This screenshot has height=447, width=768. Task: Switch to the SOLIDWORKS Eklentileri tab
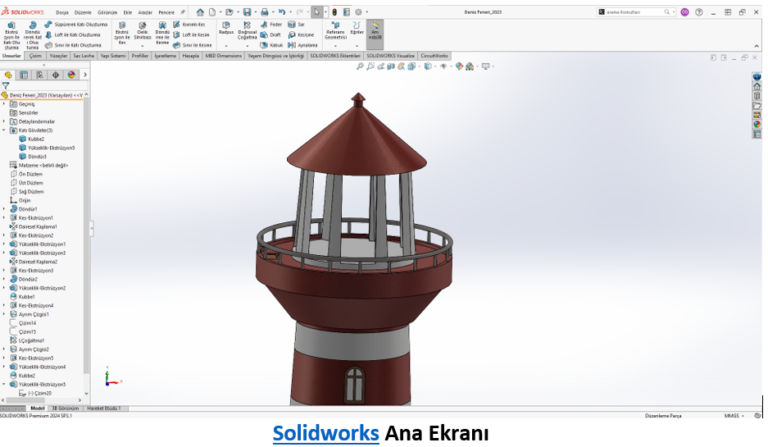[335, 56]
